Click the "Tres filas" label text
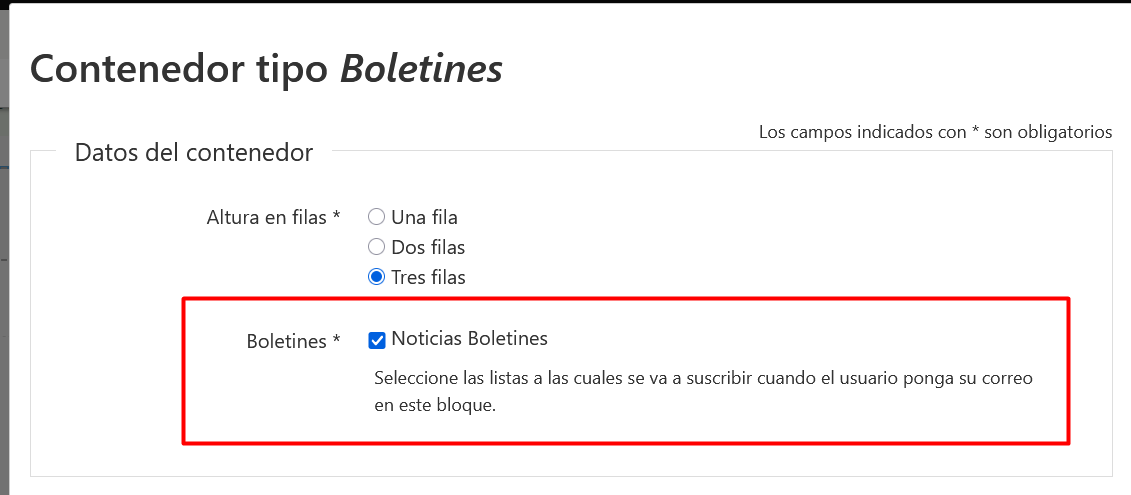This screenshot has width=1131, height=495. (x=428, y=277)
